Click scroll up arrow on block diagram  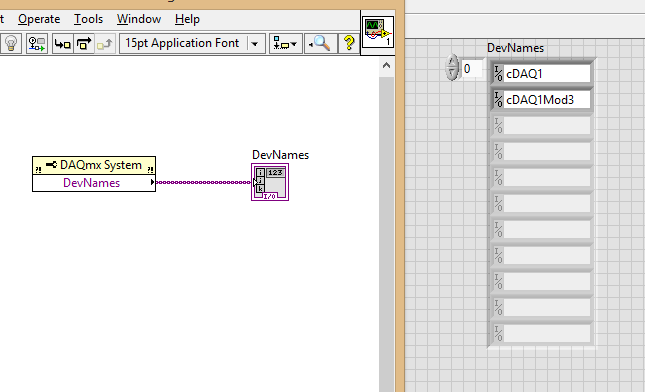pos(386,65)
